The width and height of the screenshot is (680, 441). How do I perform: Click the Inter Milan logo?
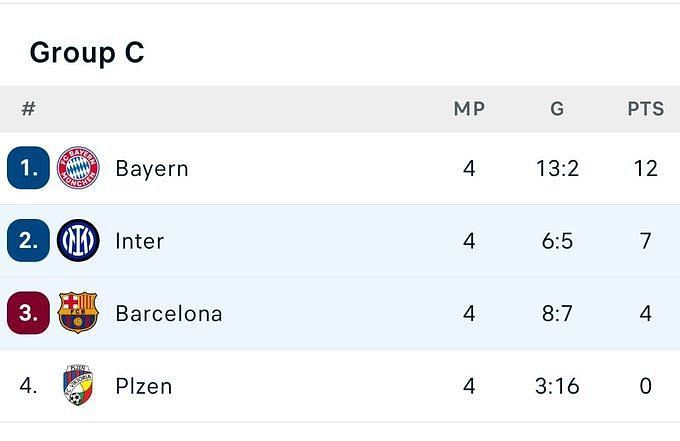click(78, 240)
